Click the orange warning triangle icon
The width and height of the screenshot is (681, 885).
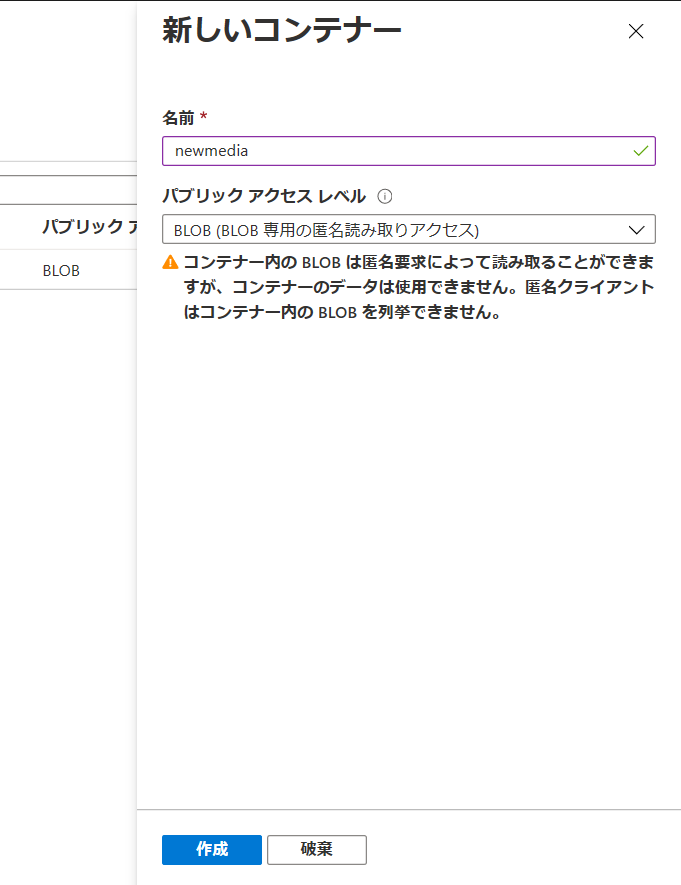(170, 262)
